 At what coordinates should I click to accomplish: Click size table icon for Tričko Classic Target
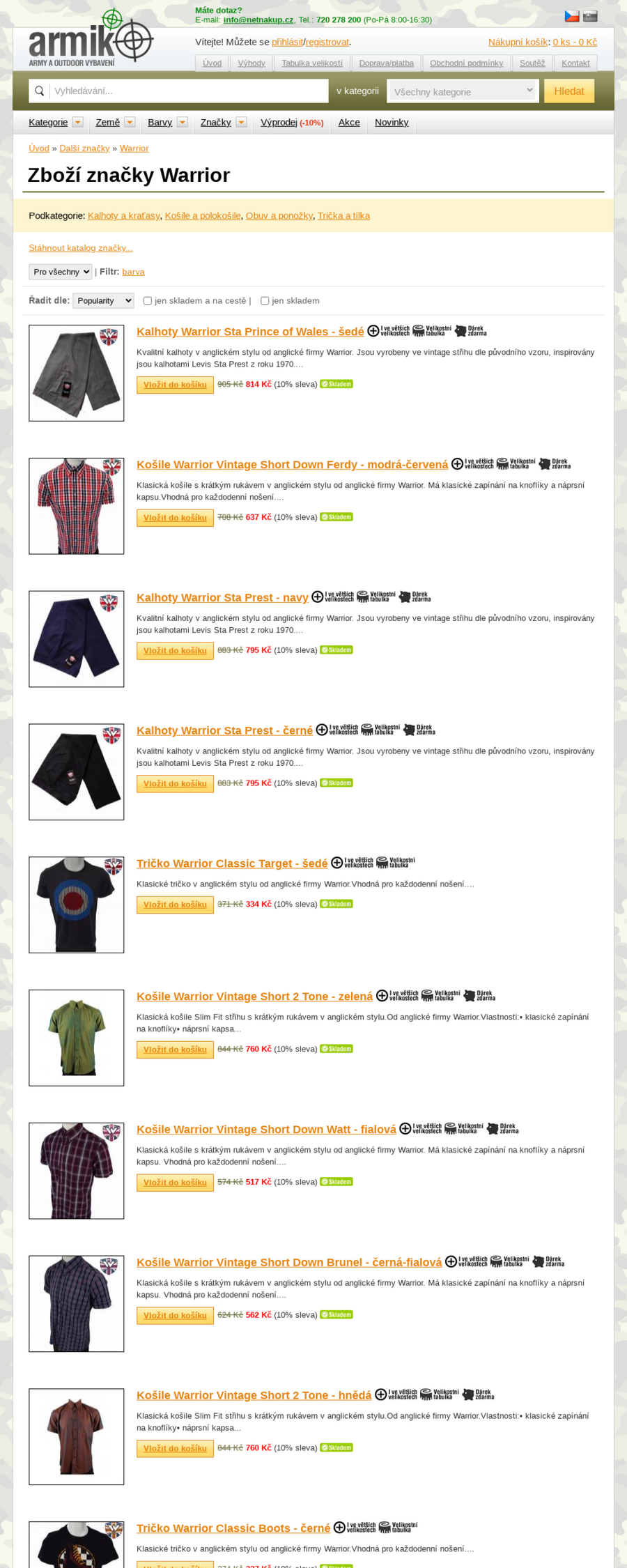coord(396,862)
